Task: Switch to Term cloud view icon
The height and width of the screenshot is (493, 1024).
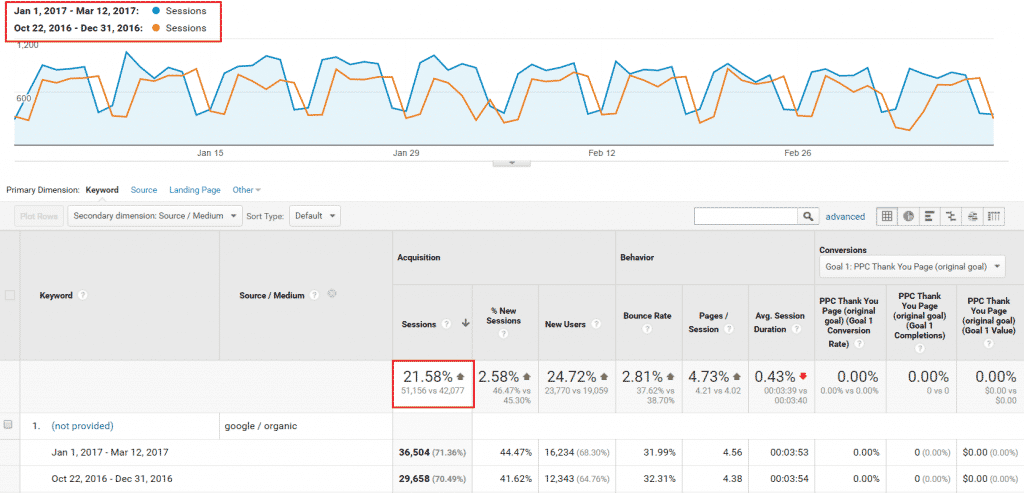Action: point(972,216)
